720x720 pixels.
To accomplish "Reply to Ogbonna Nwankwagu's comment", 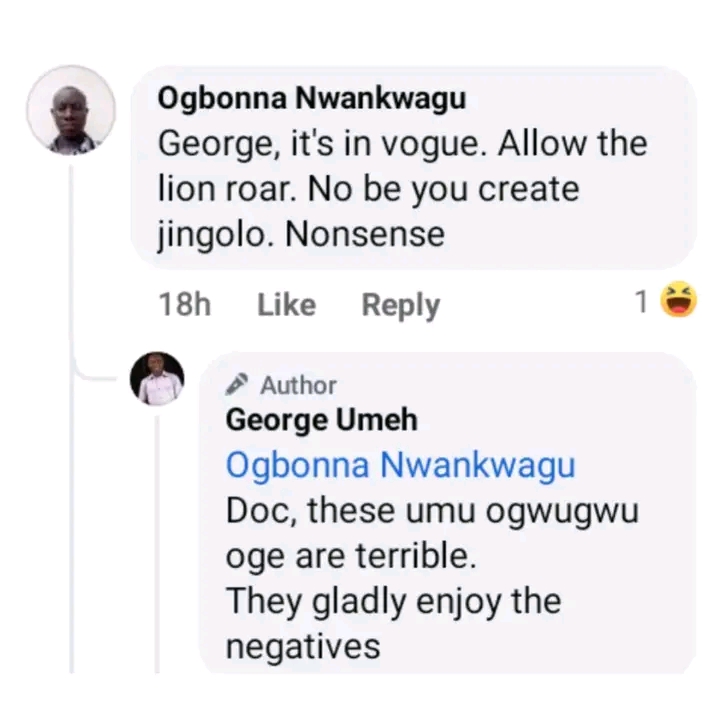I will point(400,305).
